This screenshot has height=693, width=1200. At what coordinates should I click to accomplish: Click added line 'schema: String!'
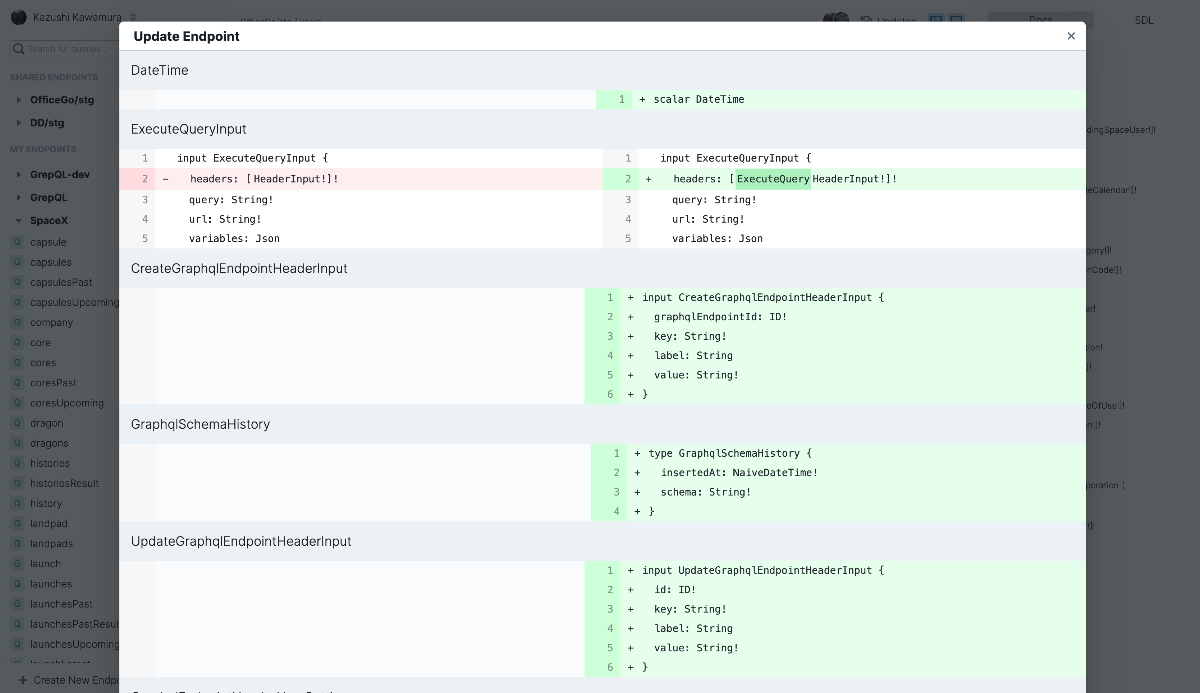tap(705, 492)
